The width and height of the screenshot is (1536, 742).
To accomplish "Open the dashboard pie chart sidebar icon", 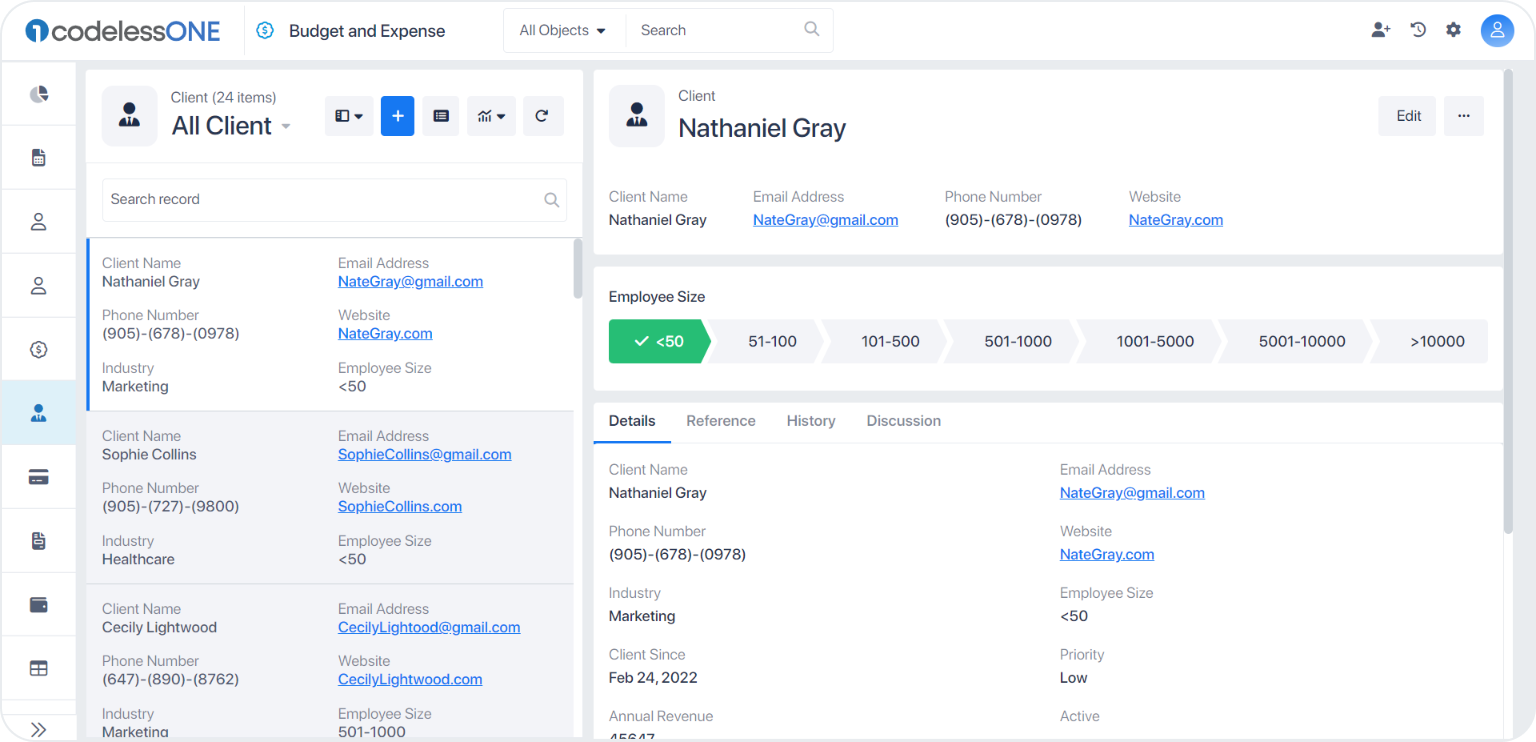I will [x=39, y=94].
